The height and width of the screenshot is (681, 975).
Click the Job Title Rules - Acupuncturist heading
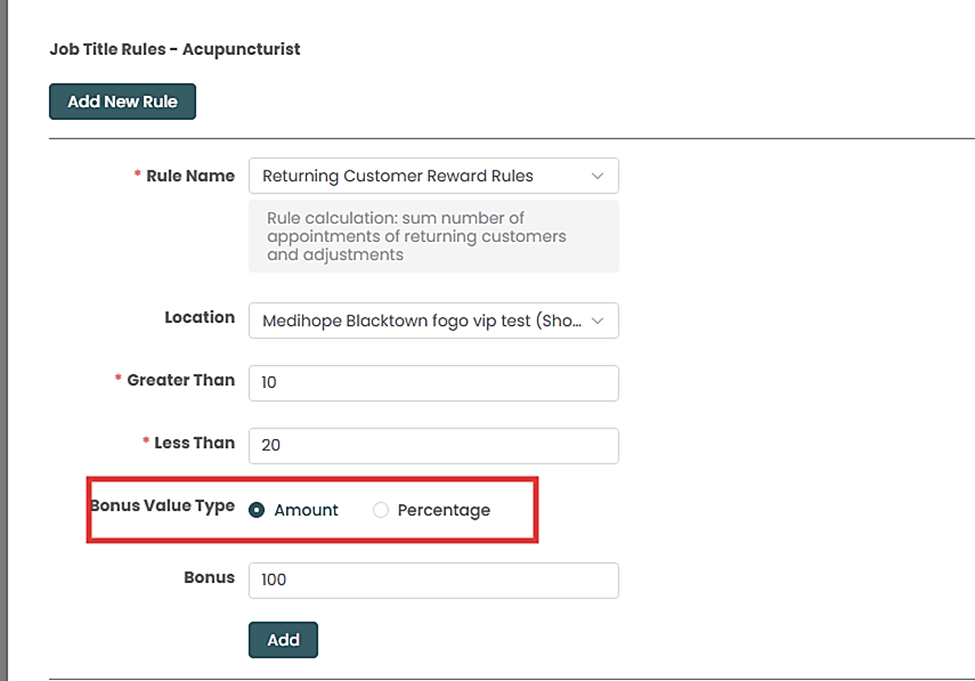[x=175, y=49]
